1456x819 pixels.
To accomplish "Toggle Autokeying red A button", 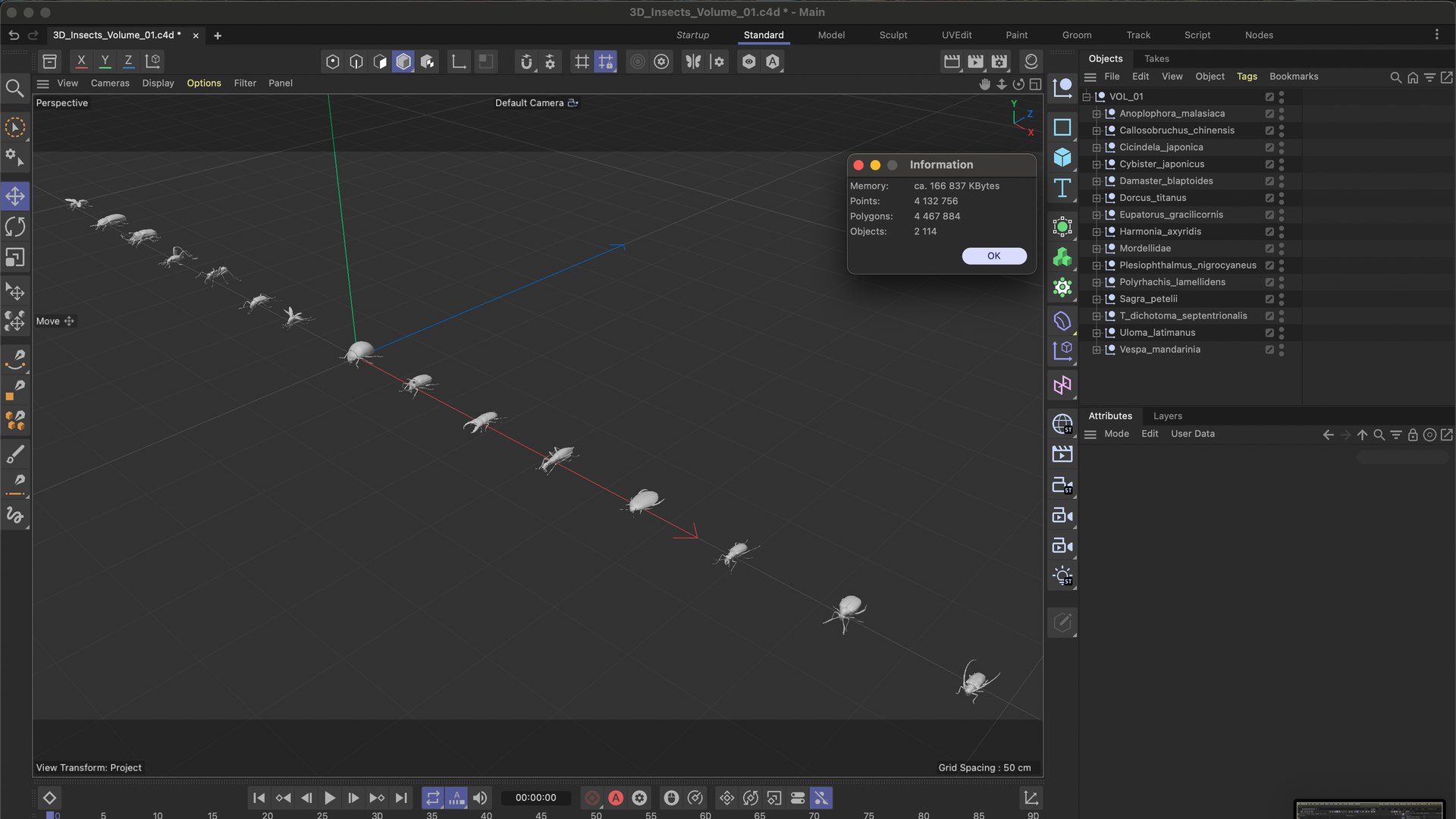I will click(x=616, y=798).
